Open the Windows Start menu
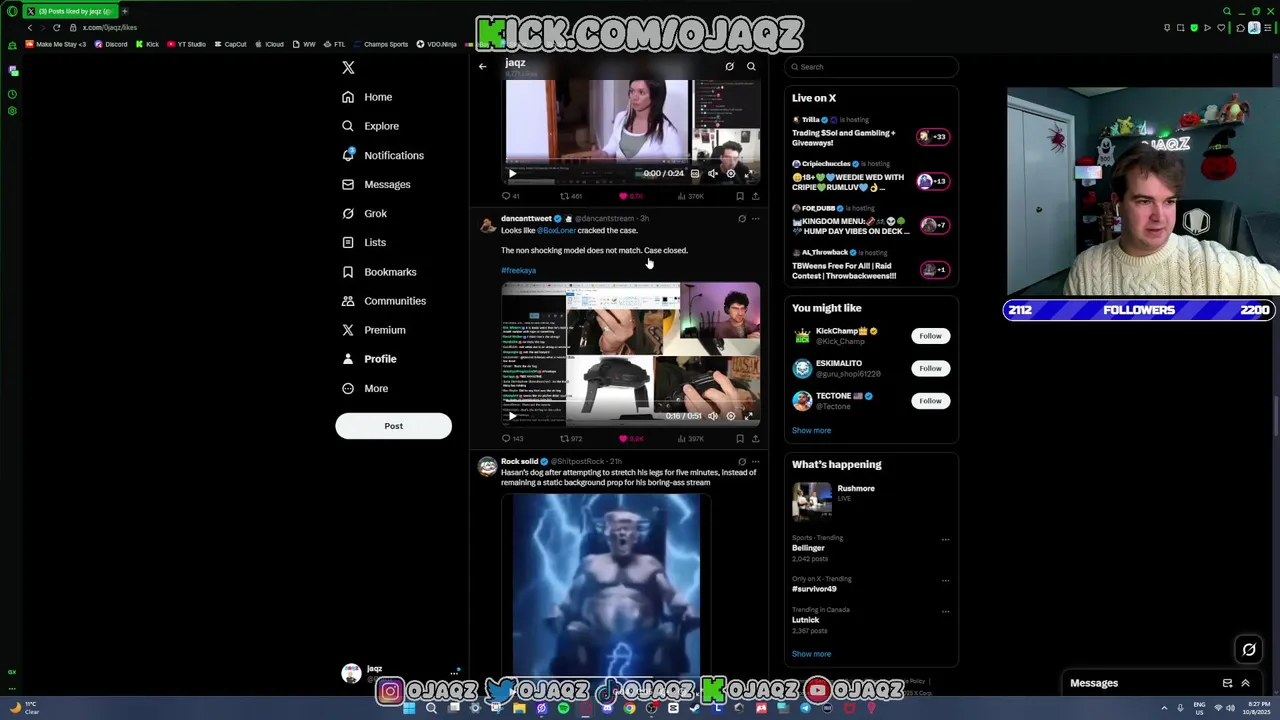Viewport: 1280px width, 720px height. click(x=409, y=708)
